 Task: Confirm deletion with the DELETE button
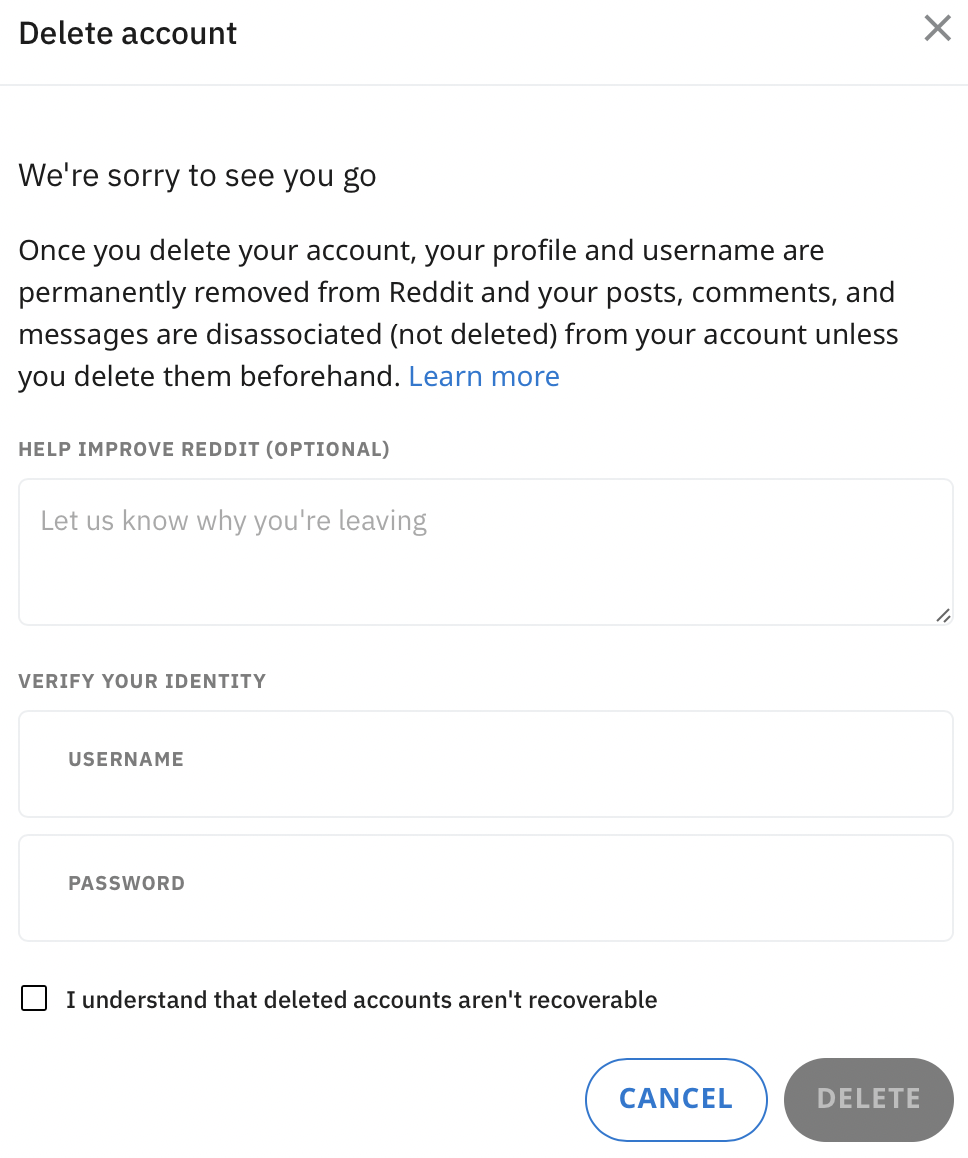pos(868,1099)
